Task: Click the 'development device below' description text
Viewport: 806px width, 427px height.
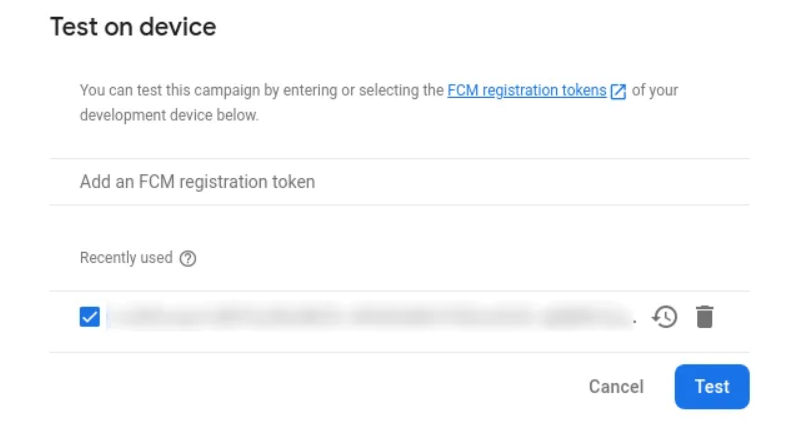Action: click(169, 115)
